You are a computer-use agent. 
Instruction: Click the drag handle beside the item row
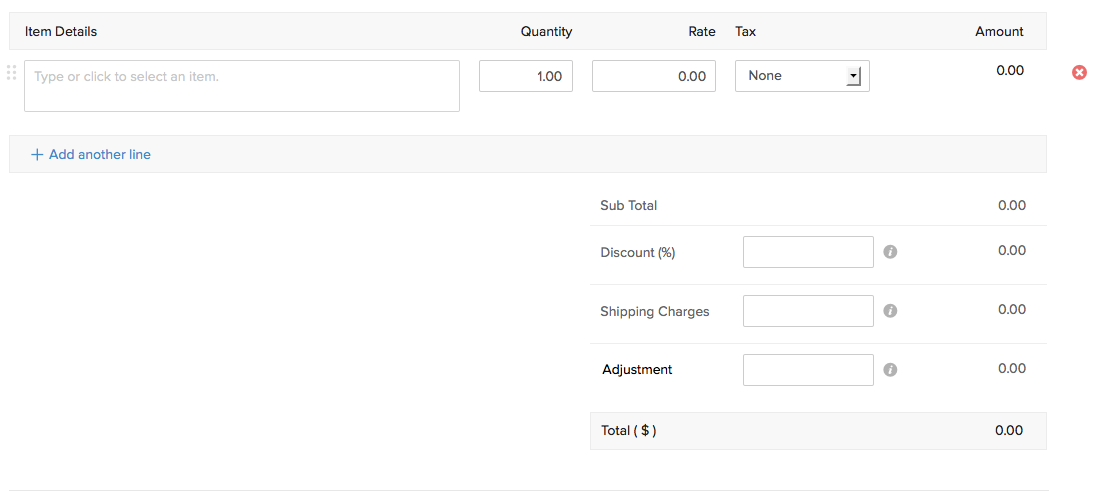tap(12, 72)
